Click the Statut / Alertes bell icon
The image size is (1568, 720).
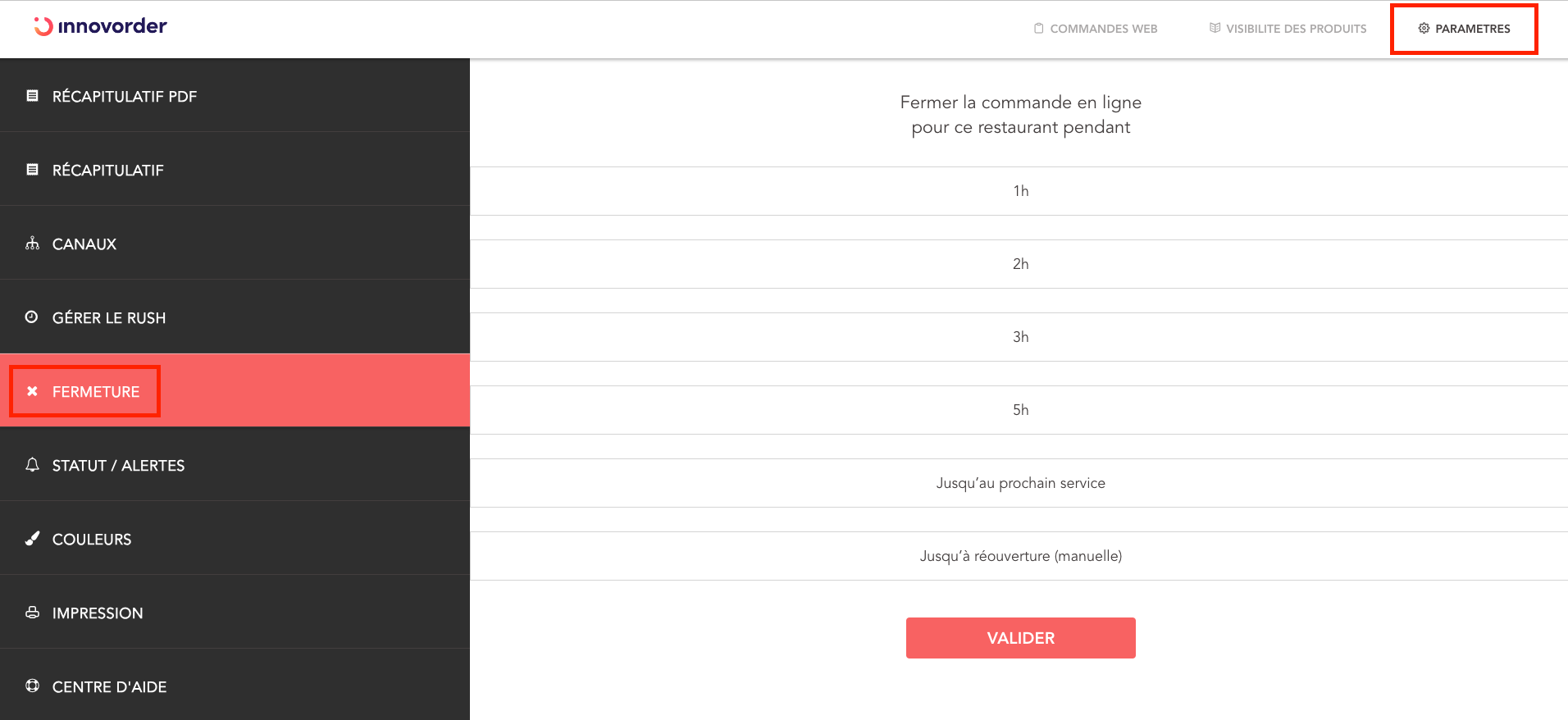click(33, 465)
